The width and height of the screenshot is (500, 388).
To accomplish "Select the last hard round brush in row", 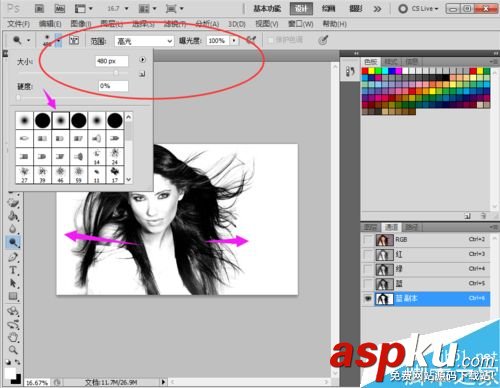I will pyautogui.click(x=115, y=120).
